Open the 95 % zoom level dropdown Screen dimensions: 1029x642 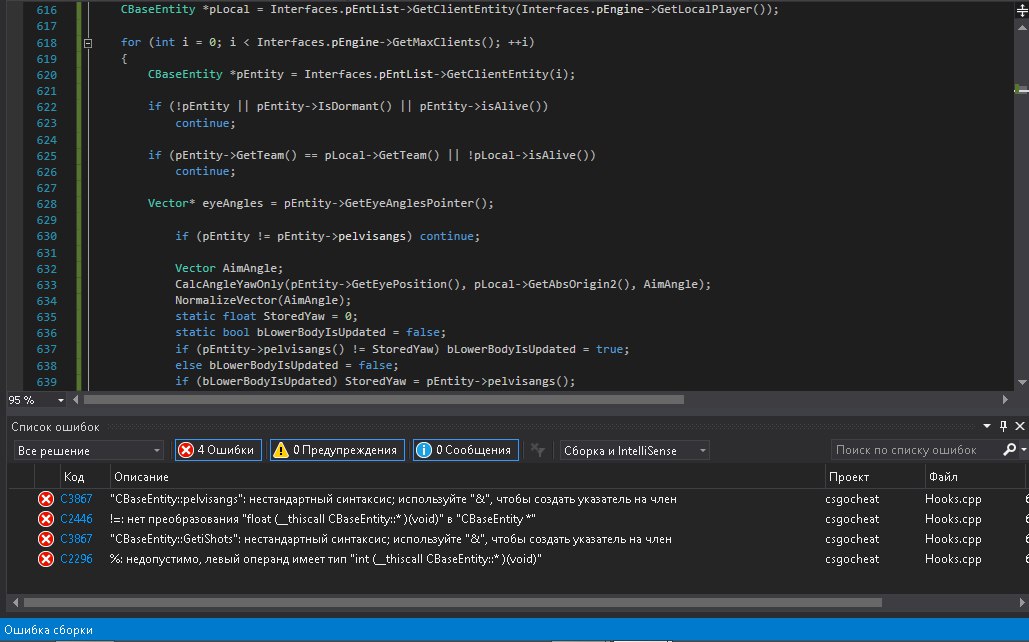coord(62,400)
